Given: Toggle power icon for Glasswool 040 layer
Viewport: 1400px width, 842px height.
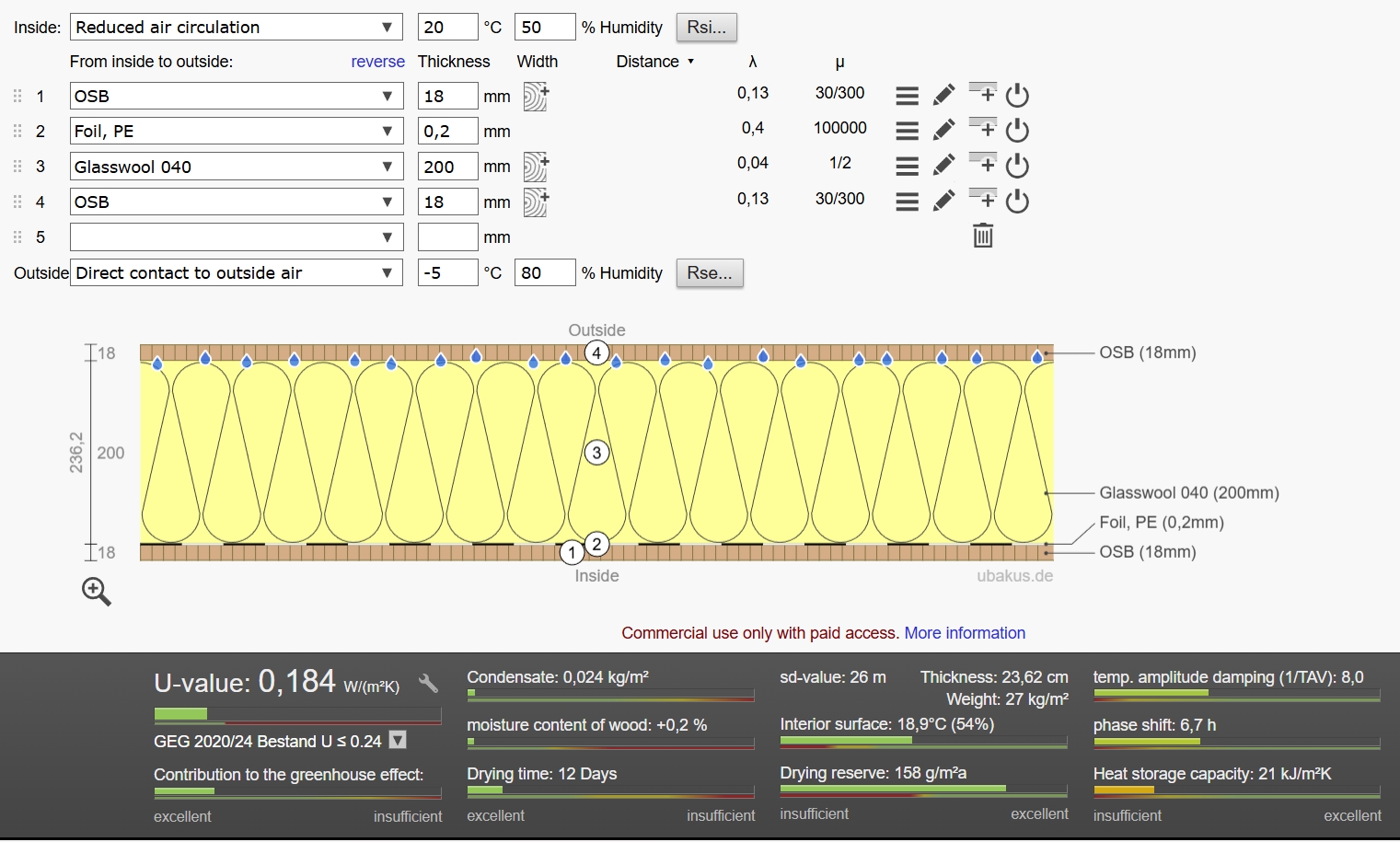Looking at the screenshot, I should tap(1017, 167).
